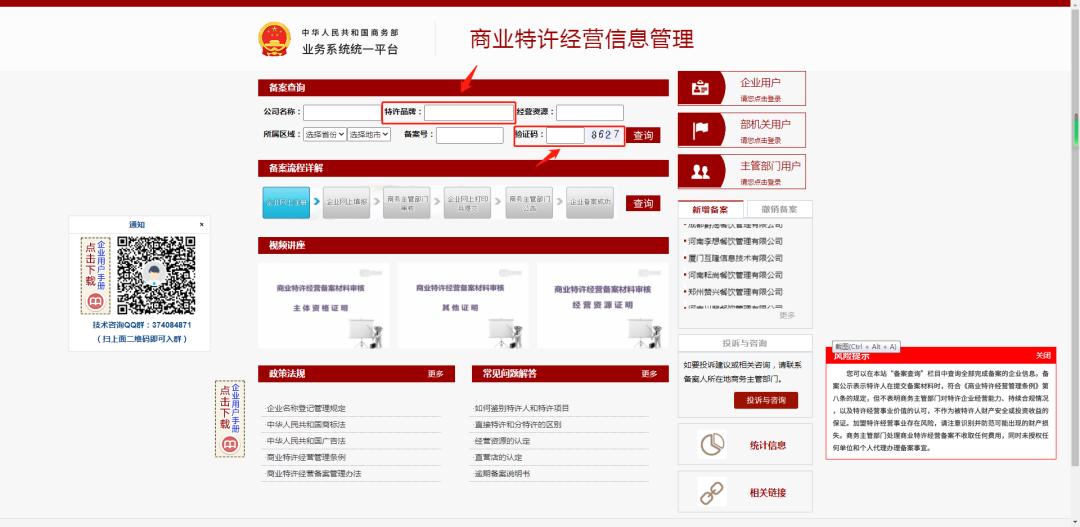
Task: Click the national emblem logo in the header
Action: pyautogui.click(x=275, y=39)
